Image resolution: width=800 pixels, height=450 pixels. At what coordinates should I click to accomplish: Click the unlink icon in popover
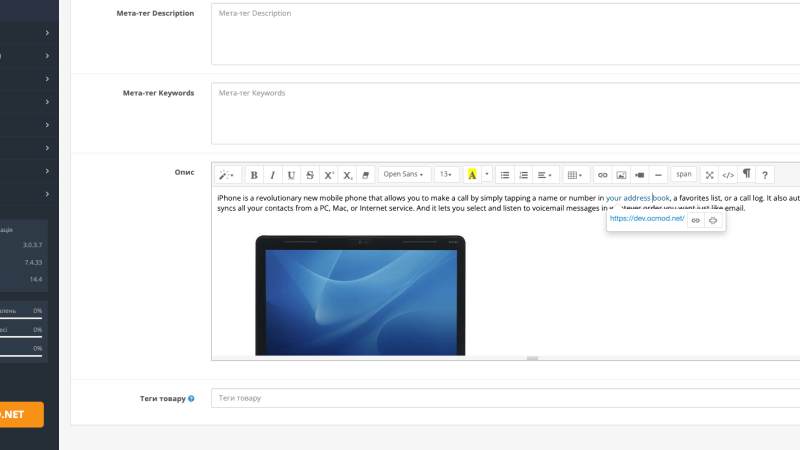tap(713, 220)
